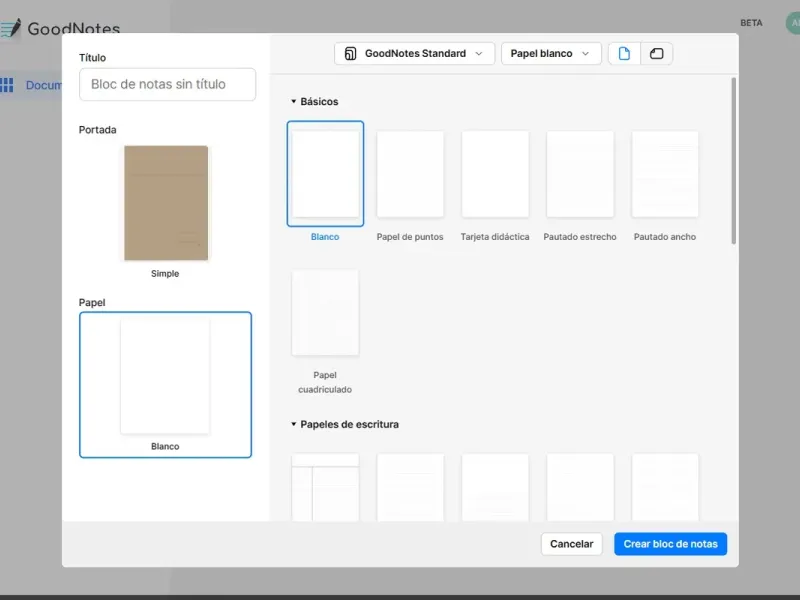The width and height of the screenshot is (800, 600).
Task: Click Crear bloc de notas button
Action: click(x=670, y=544)
